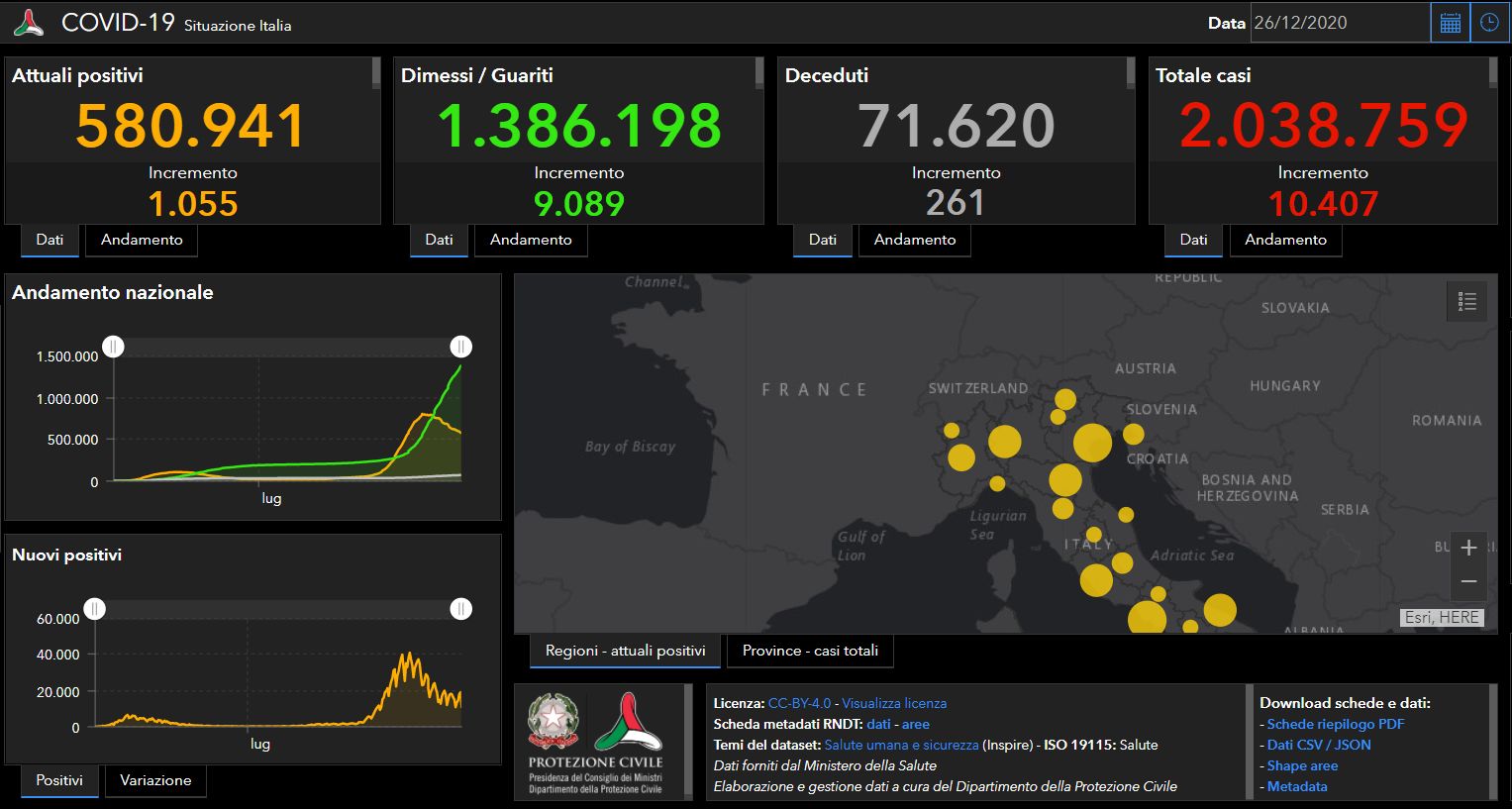Click the COVID-19 header logo
The height and width of the screenshot is (809, 1512).
[x=29, y=23]
